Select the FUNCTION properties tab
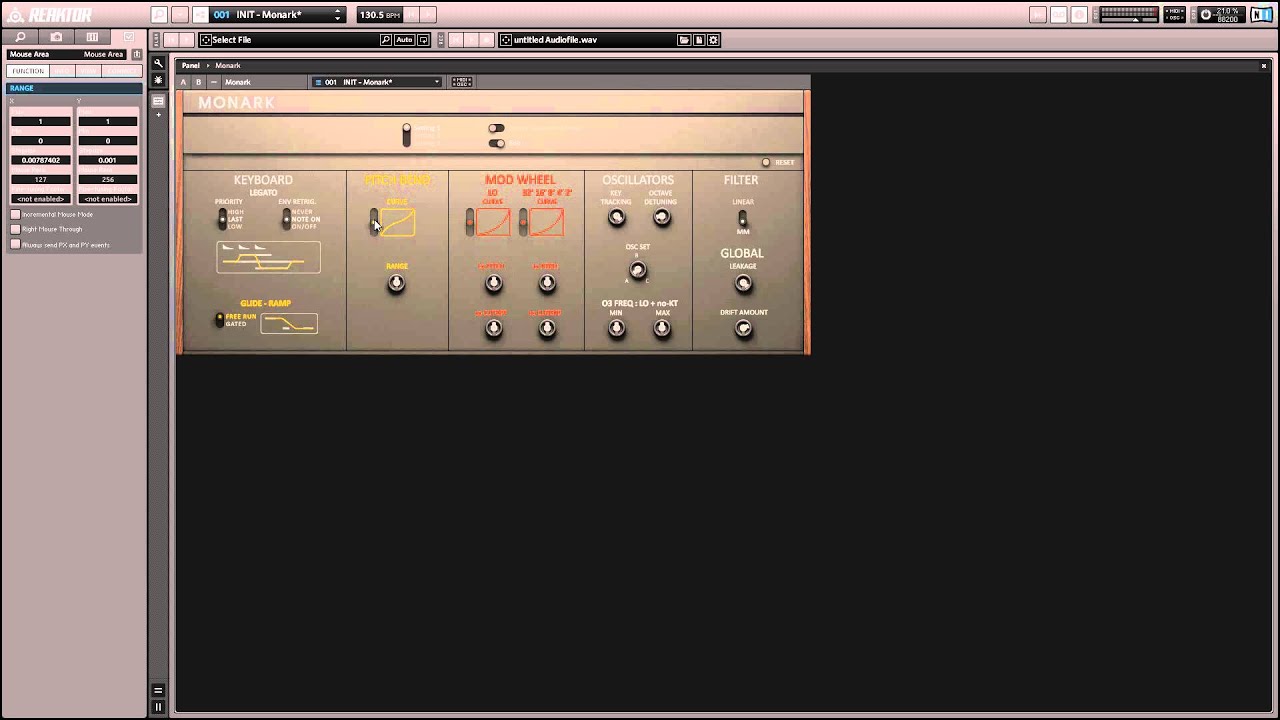1280x720 pixels. coord(28,71)
